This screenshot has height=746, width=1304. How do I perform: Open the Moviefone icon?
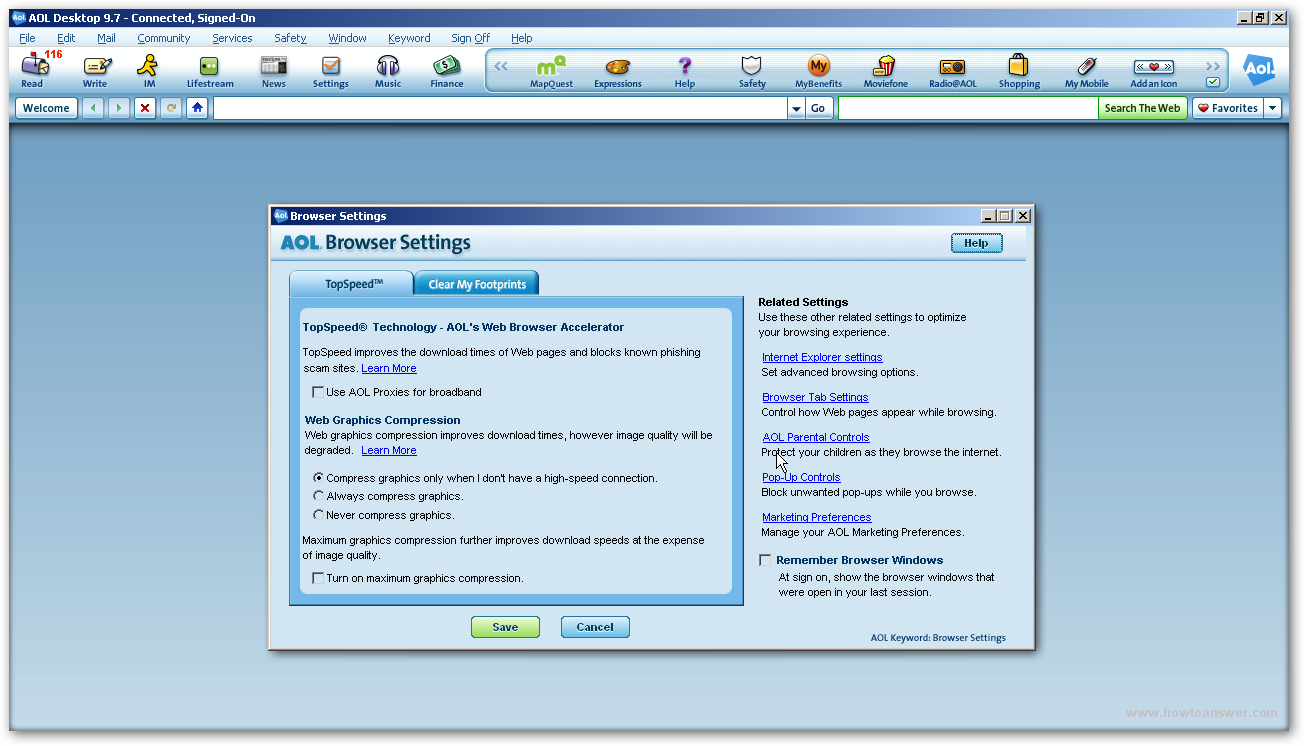click(884, 70)
